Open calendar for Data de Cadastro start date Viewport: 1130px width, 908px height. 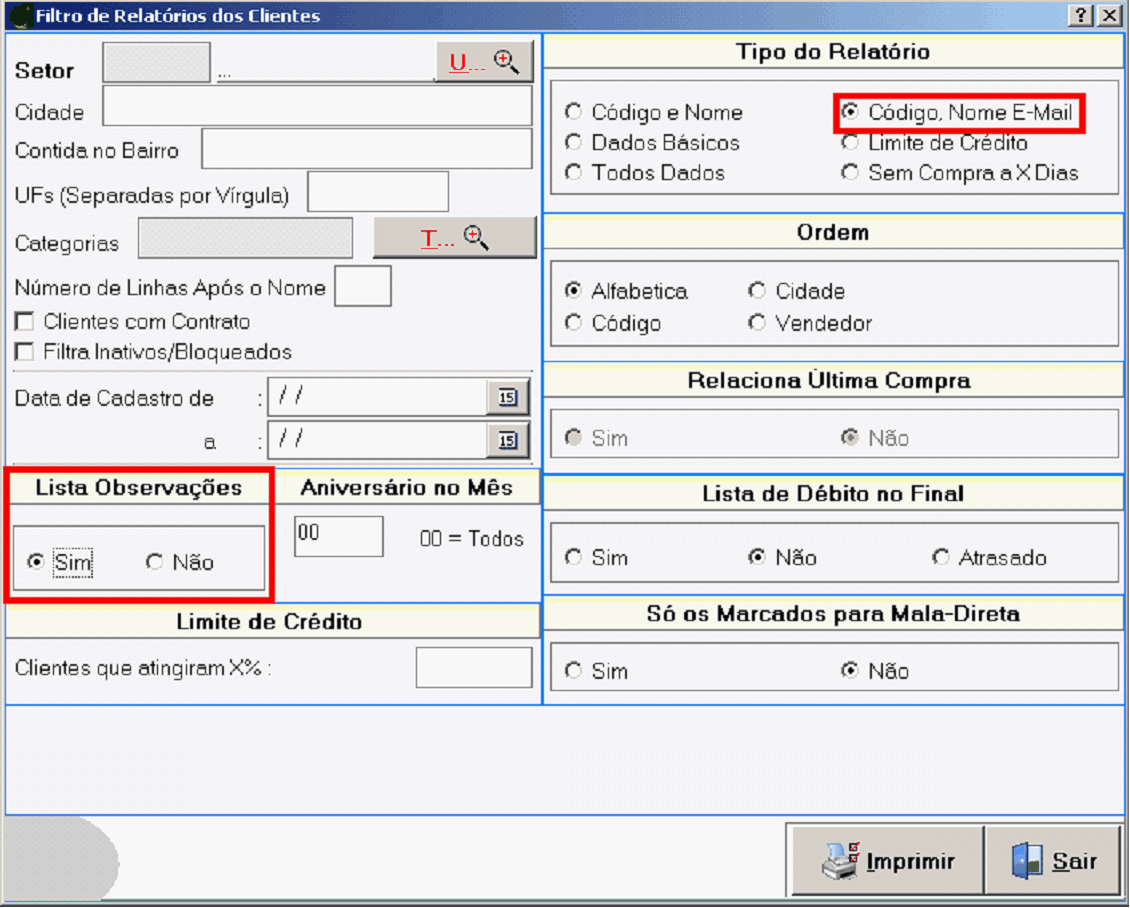[508, 397]
